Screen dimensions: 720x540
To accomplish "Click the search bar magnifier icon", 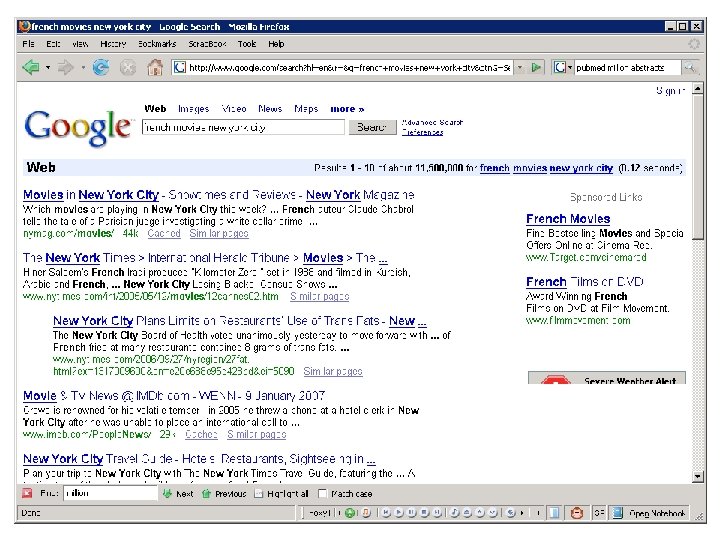I will click(689, 68).
